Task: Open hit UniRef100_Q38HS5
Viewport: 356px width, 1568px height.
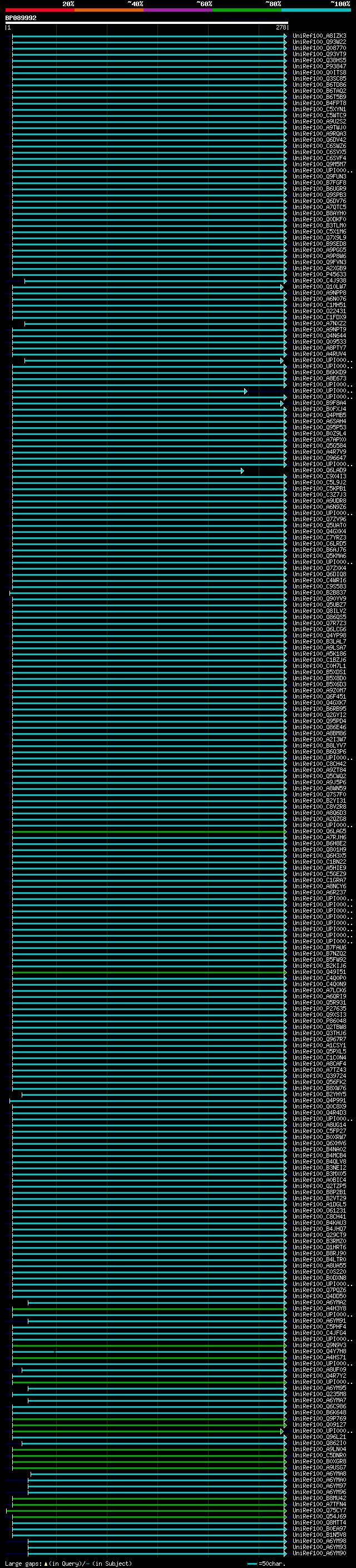Action: (319, 60)
